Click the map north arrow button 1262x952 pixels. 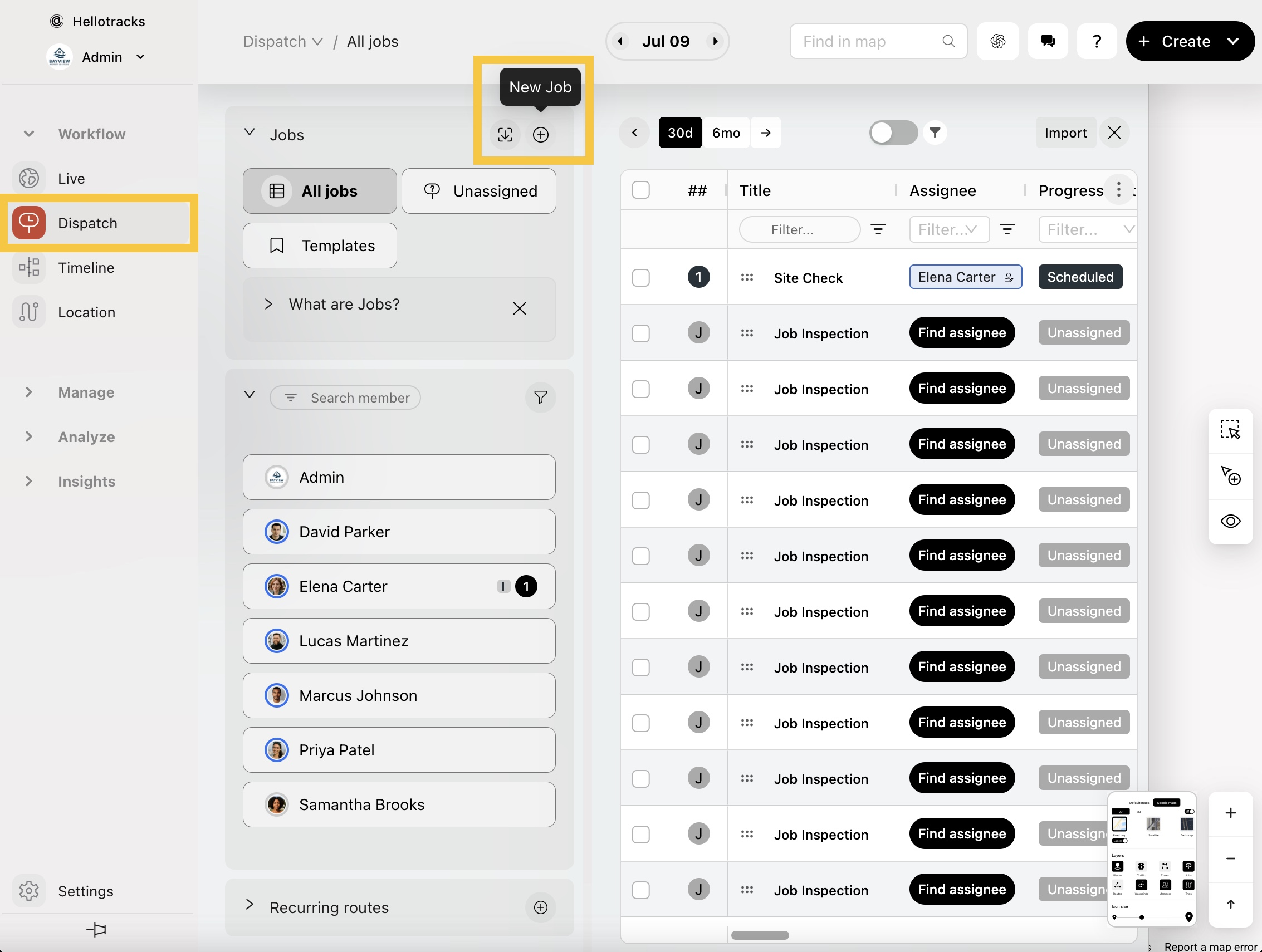[x=1230, y=904]
